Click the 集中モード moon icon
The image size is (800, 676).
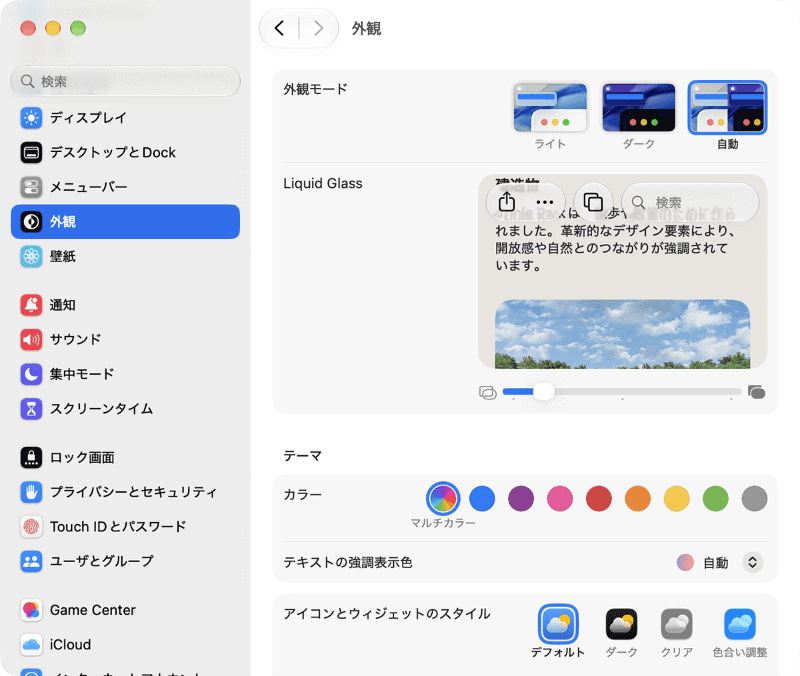[x=31, y=374]
